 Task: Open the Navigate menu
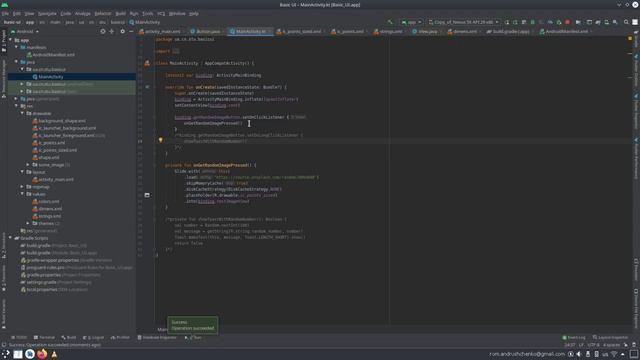47,13
